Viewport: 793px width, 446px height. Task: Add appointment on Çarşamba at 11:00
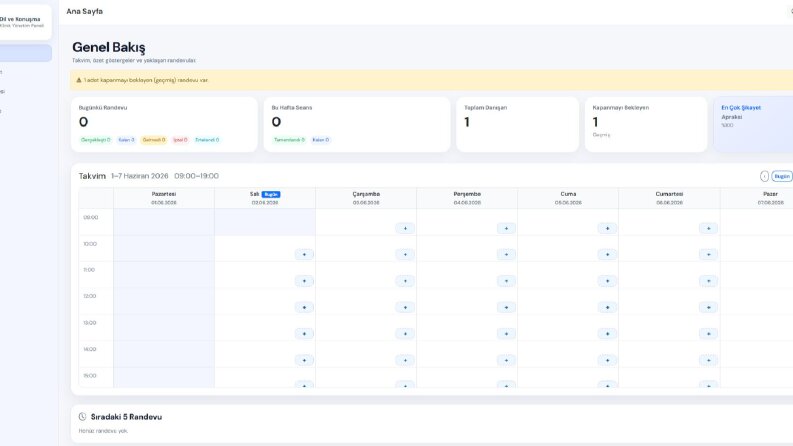tap(405, 281)
